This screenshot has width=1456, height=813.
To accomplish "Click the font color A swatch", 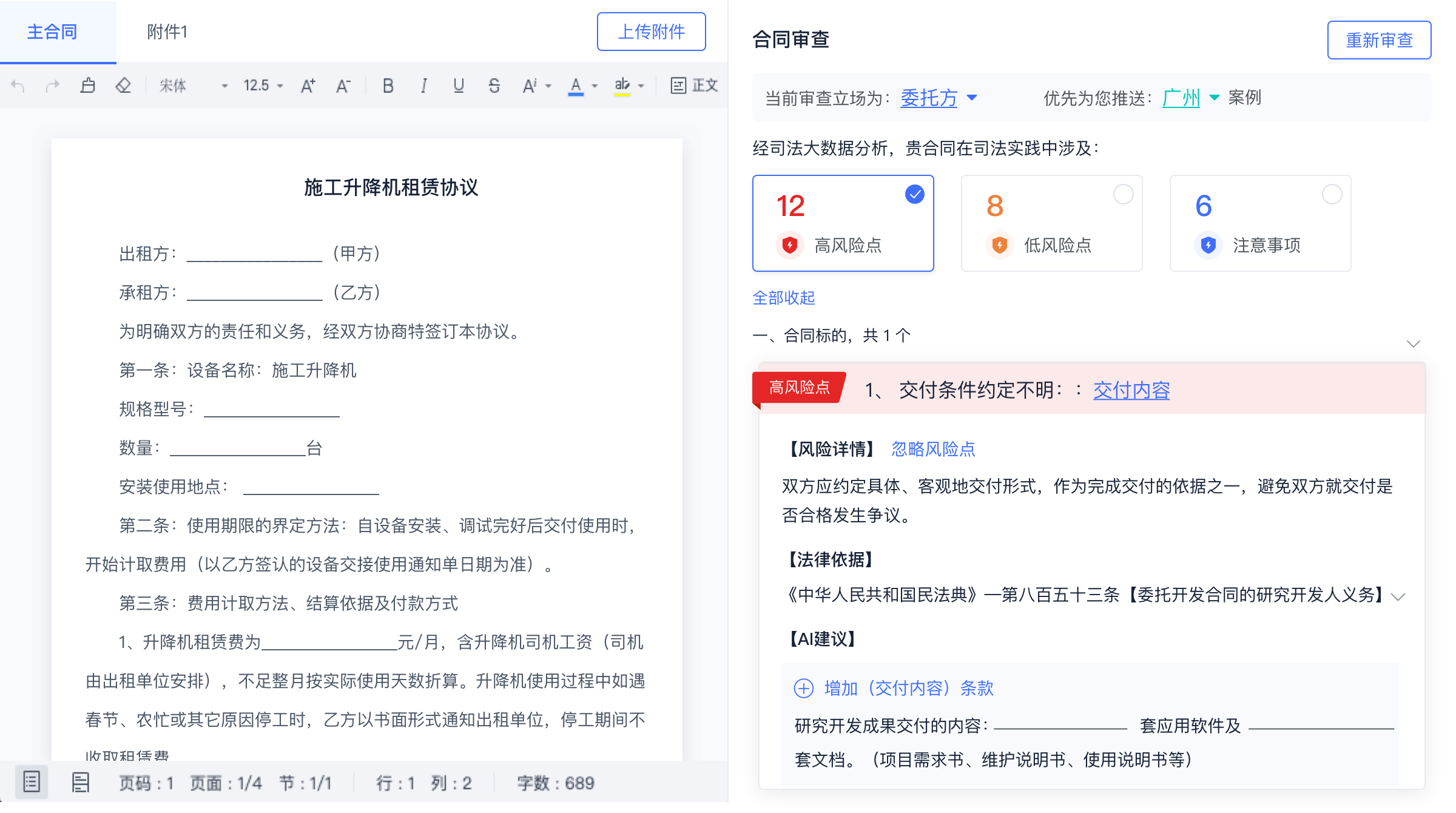I will pos(576,86).
